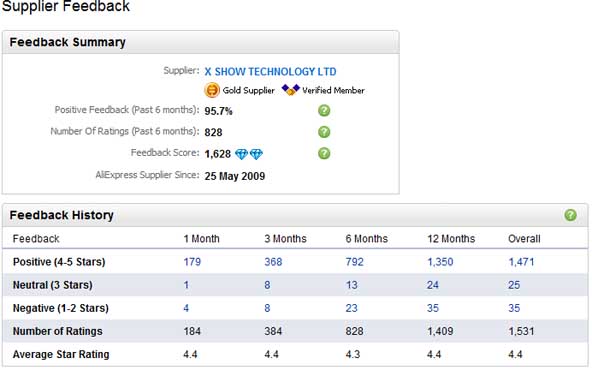Open 13 neutral ratings for 6 Months
Screen dimensions: 592x370
(352, 285)
